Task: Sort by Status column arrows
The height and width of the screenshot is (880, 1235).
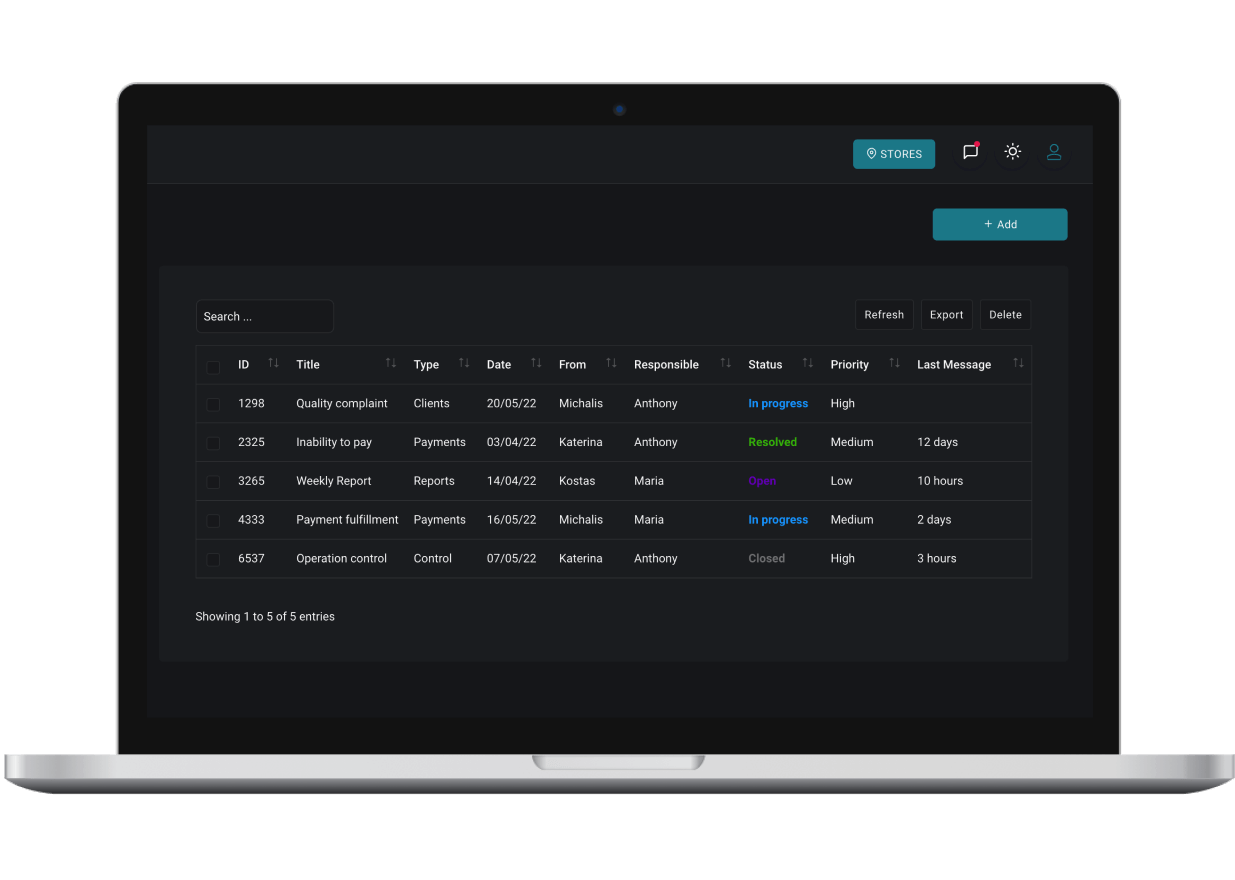Action: 808,363
